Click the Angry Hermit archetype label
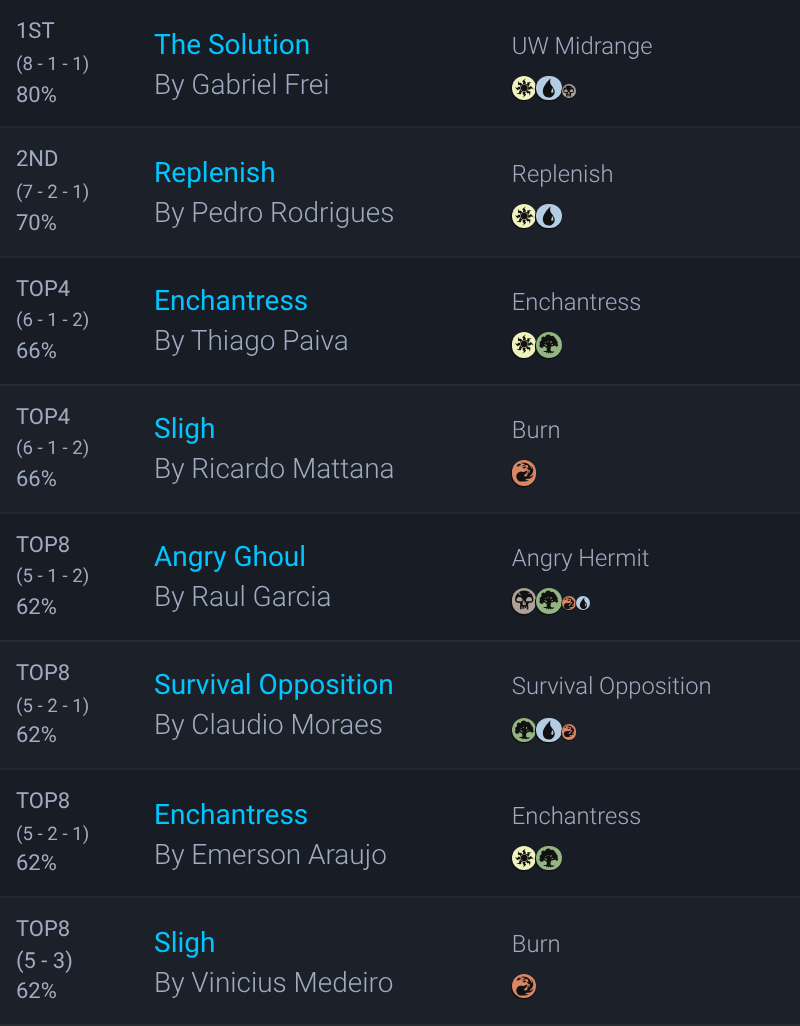The width and height of the screenshot is (800, 1026). [580, 558]
